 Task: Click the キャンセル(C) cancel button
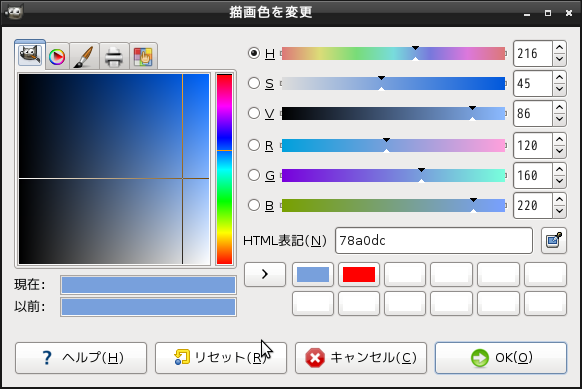[361, 358]
